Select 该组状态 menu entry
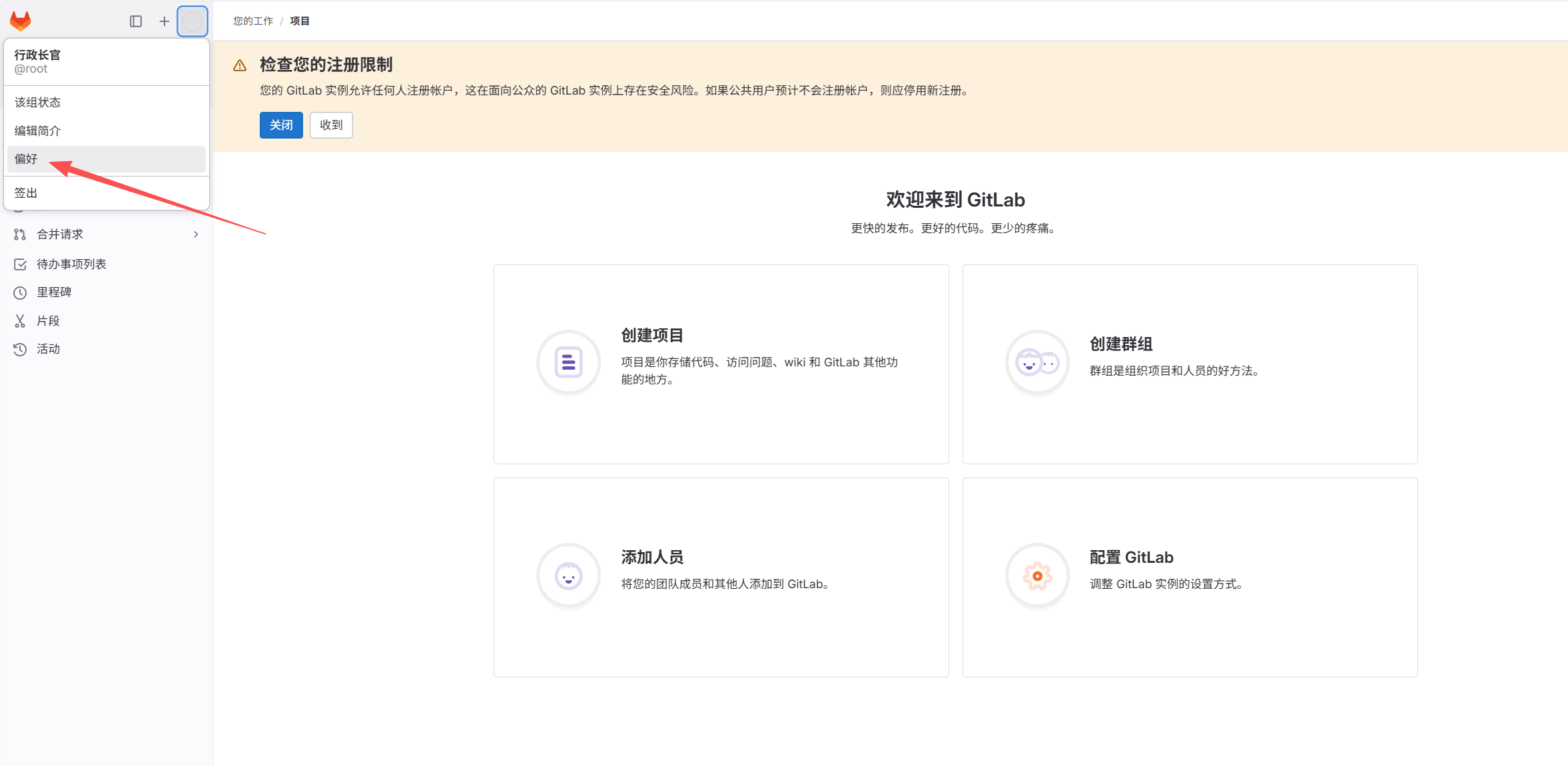The height and width of the screenshot is (766, 1568). tap(38, 102)
